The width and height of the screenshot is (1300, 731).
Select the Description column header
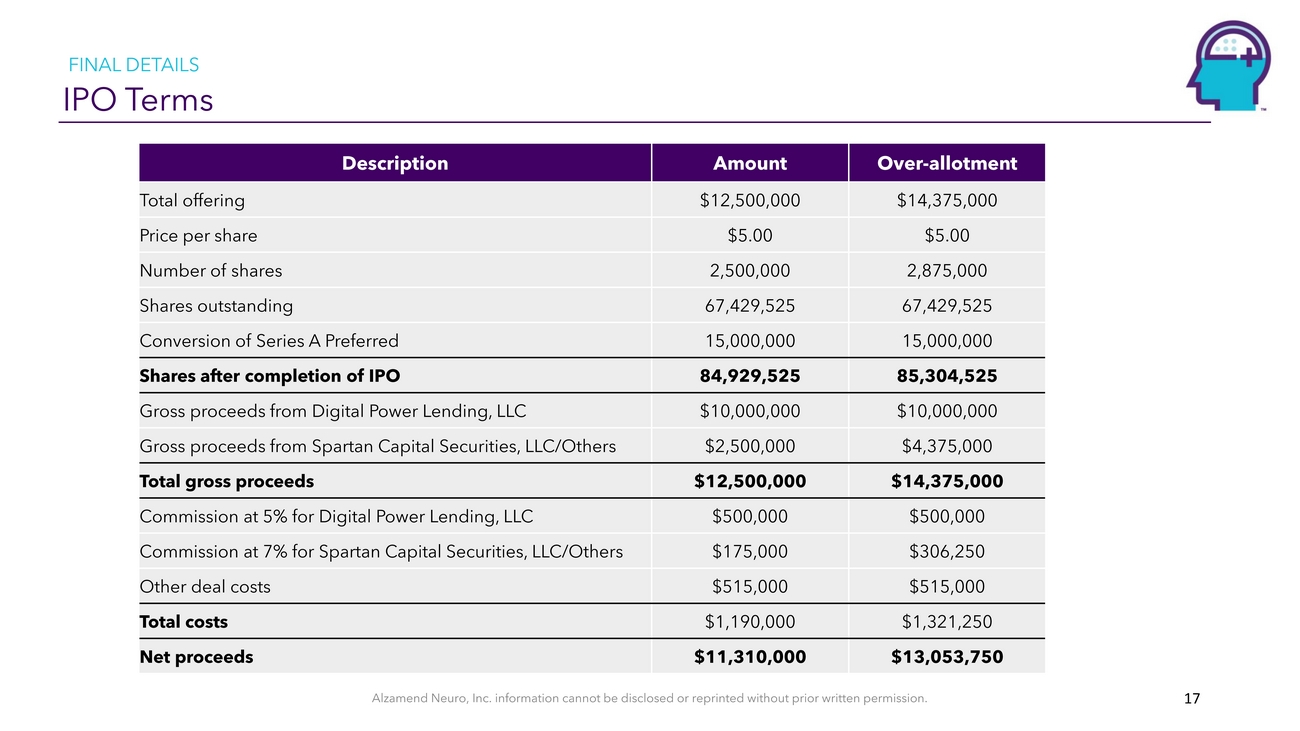click(x=395, y=163)
